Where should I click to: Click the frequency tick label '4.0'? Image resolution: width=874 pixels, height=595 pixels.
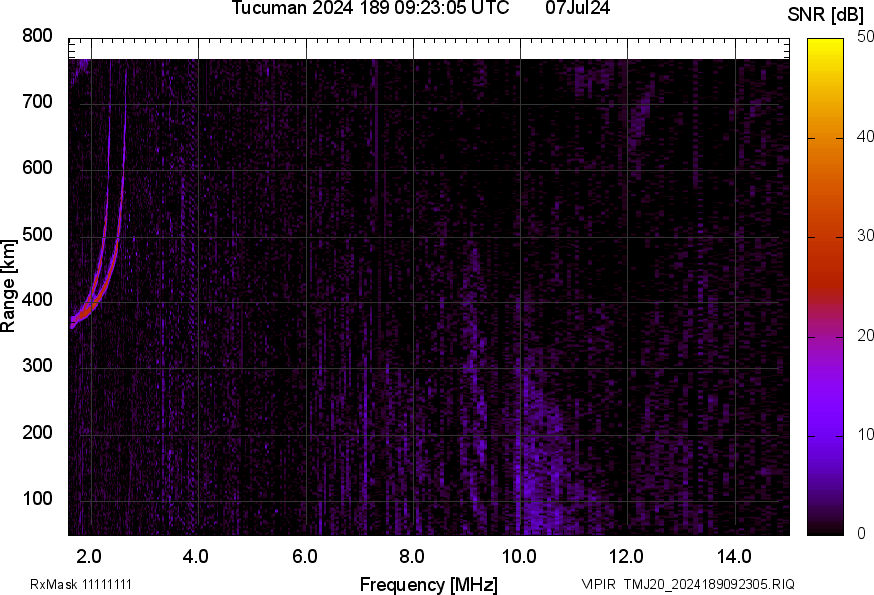click(x=195, y=557)
